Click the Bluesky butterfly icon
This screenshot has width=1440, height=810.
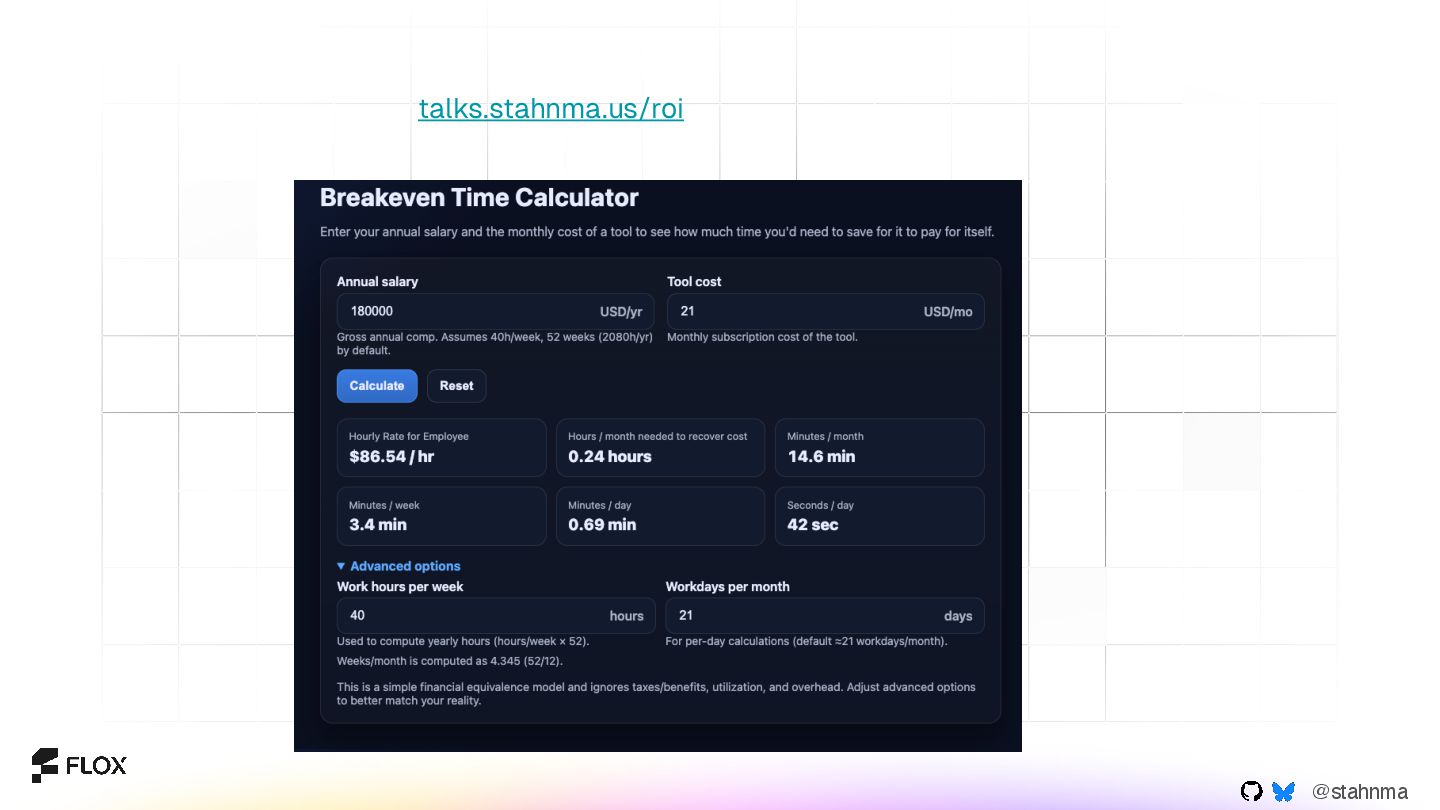(1283, 792)
